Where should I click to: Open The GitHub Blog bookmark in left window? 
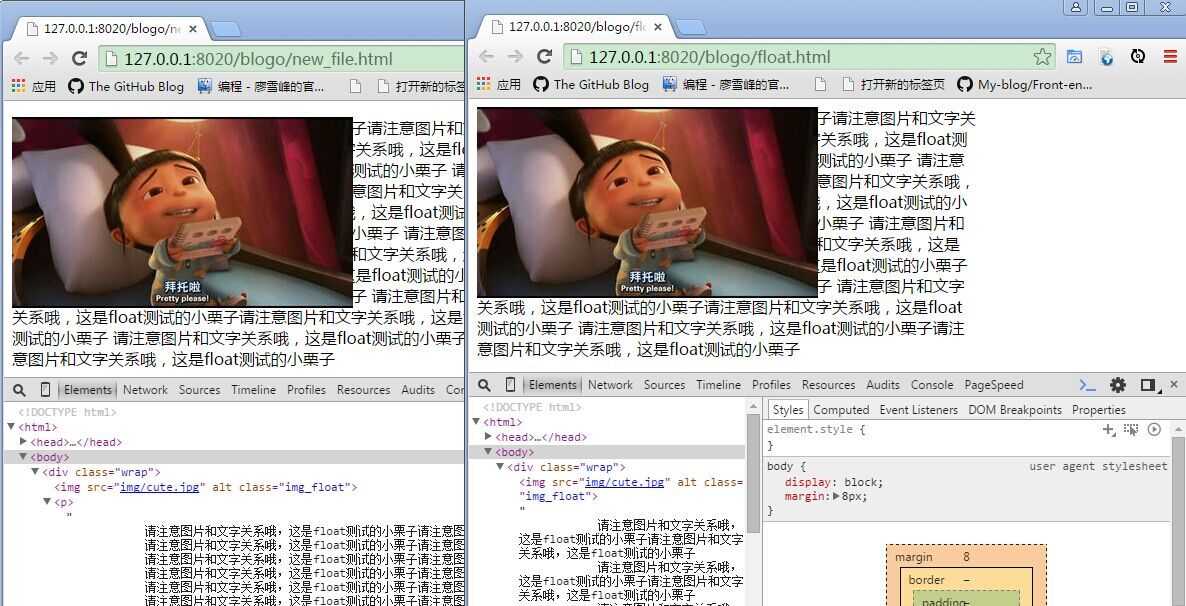[x=126, y=86]
